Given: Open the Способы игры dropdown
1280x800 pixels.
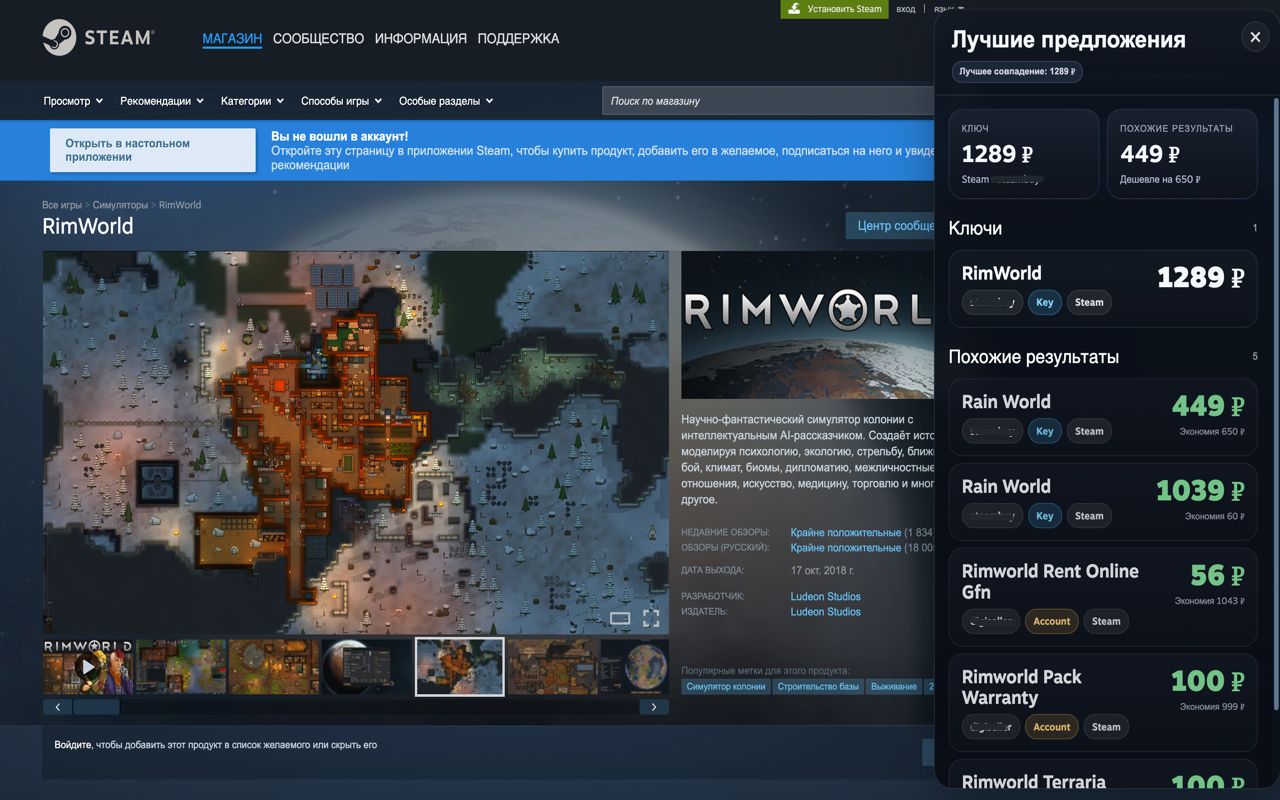Looking at the screenshot, I should [342, 101].
